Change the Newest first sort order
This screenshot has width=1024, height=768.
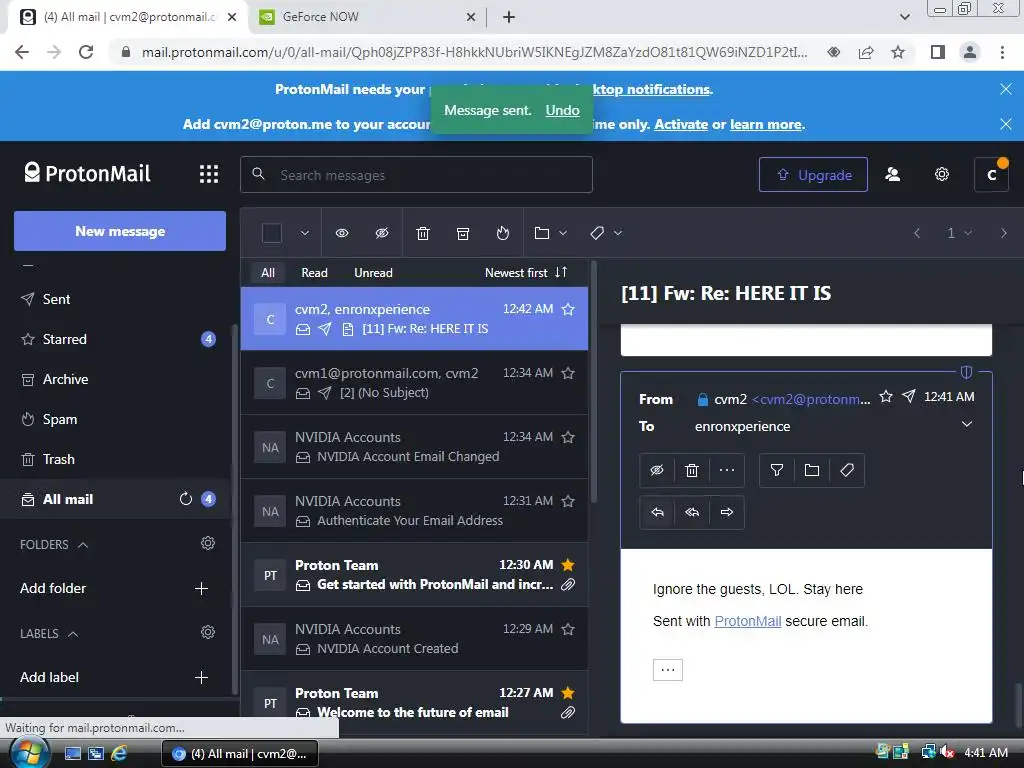coord(526,273)
